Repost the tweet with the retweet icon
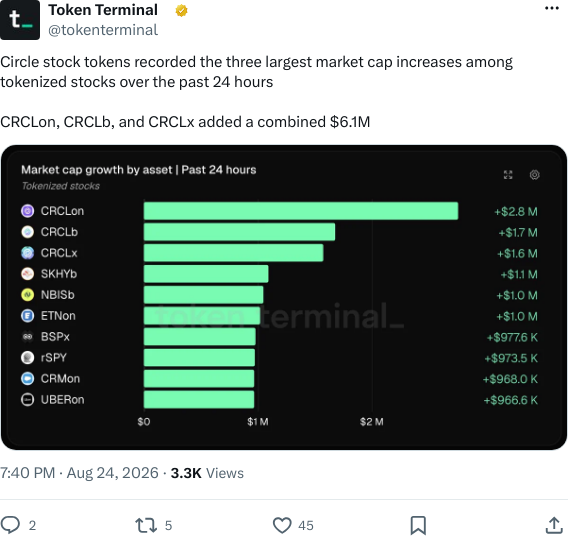Viewport: 568px width, 536px height. 146,525
